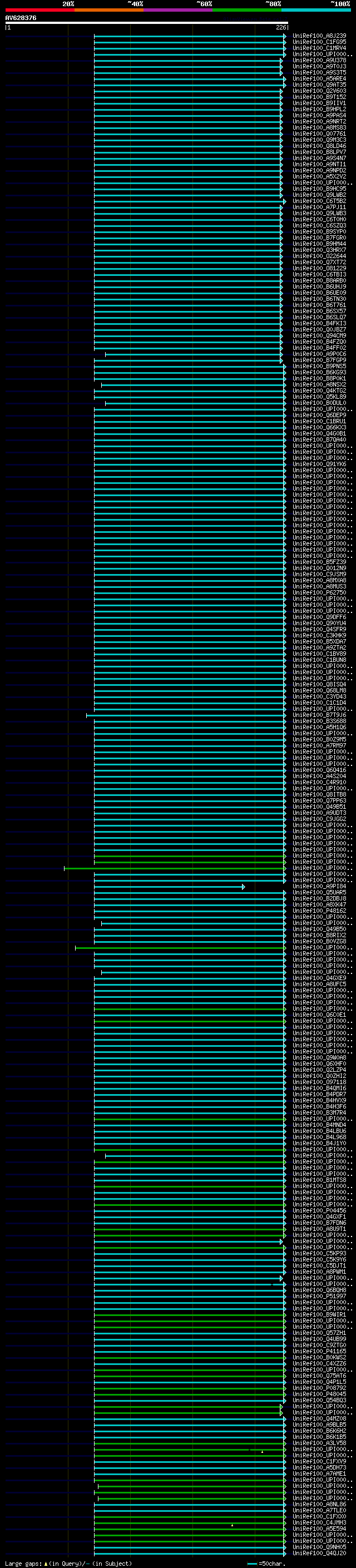356x1568 pixels.
Task: Select the UniRef100_A9U378 hit
Action: click(319, 60)
